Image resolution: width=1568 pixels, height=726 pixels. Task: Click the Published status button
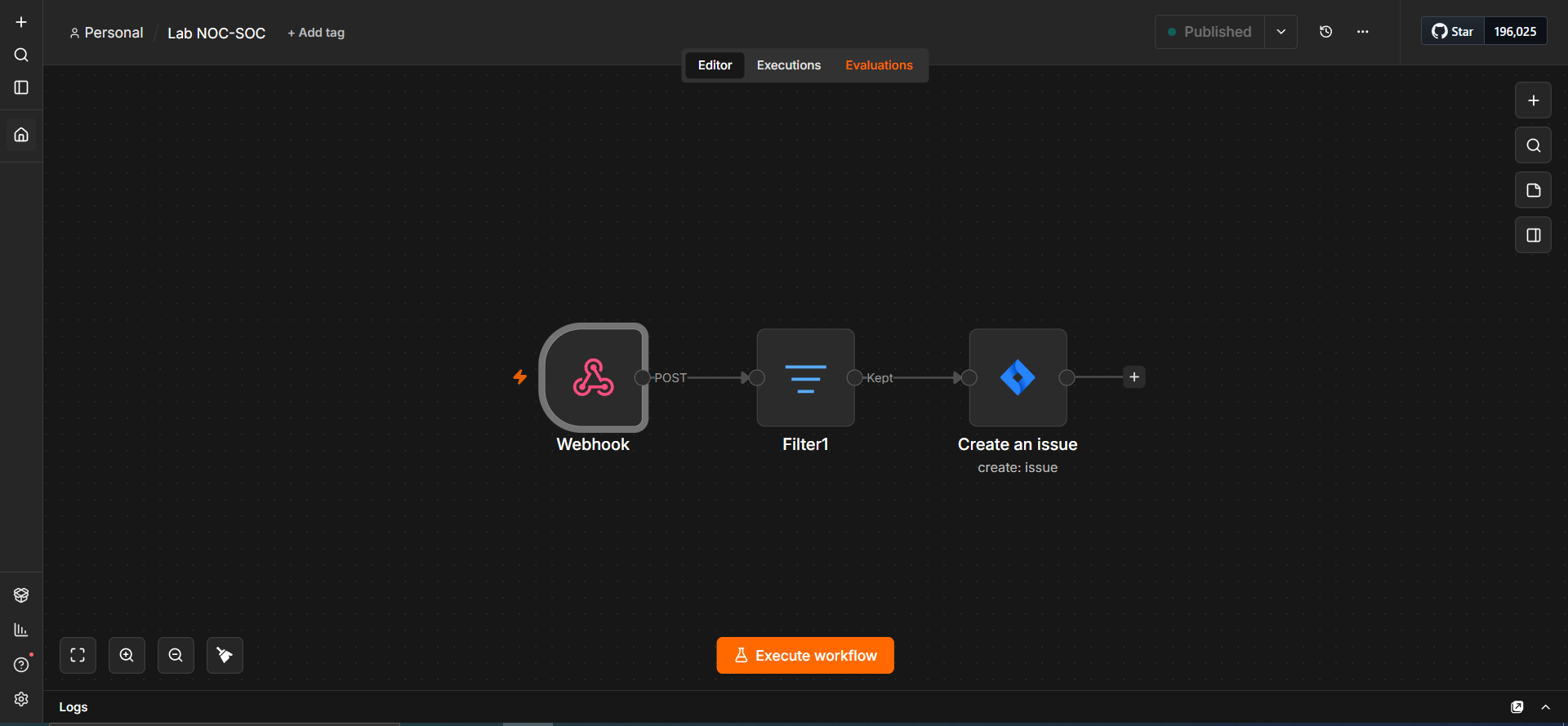[1209, 32]
